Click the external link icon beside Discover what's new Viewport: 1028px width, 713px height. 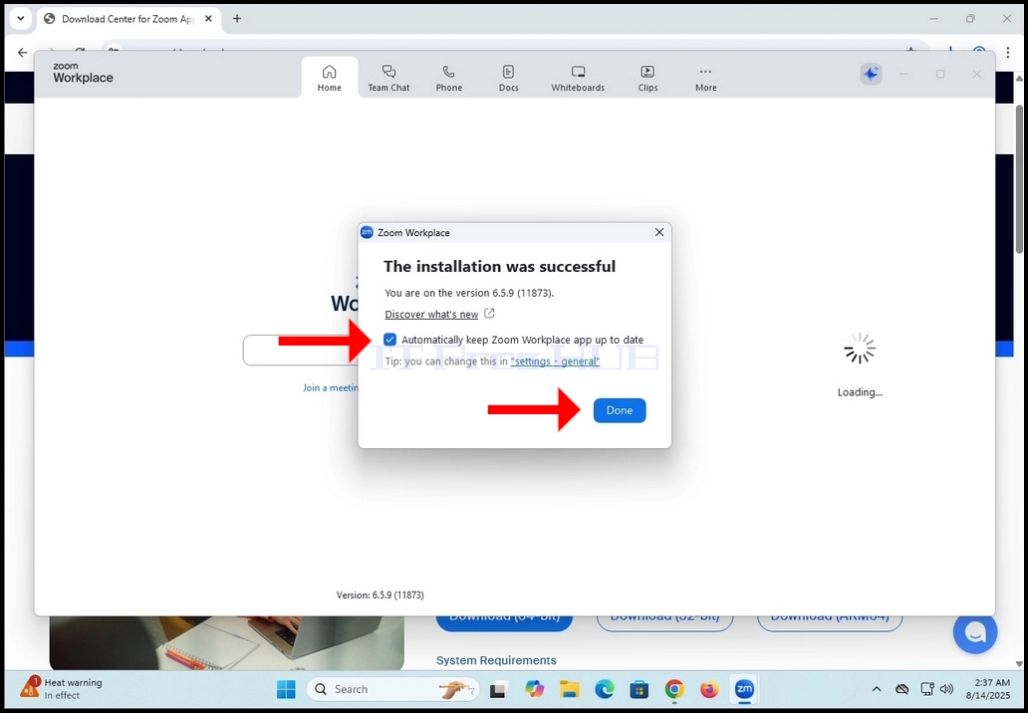coord(489,314)
